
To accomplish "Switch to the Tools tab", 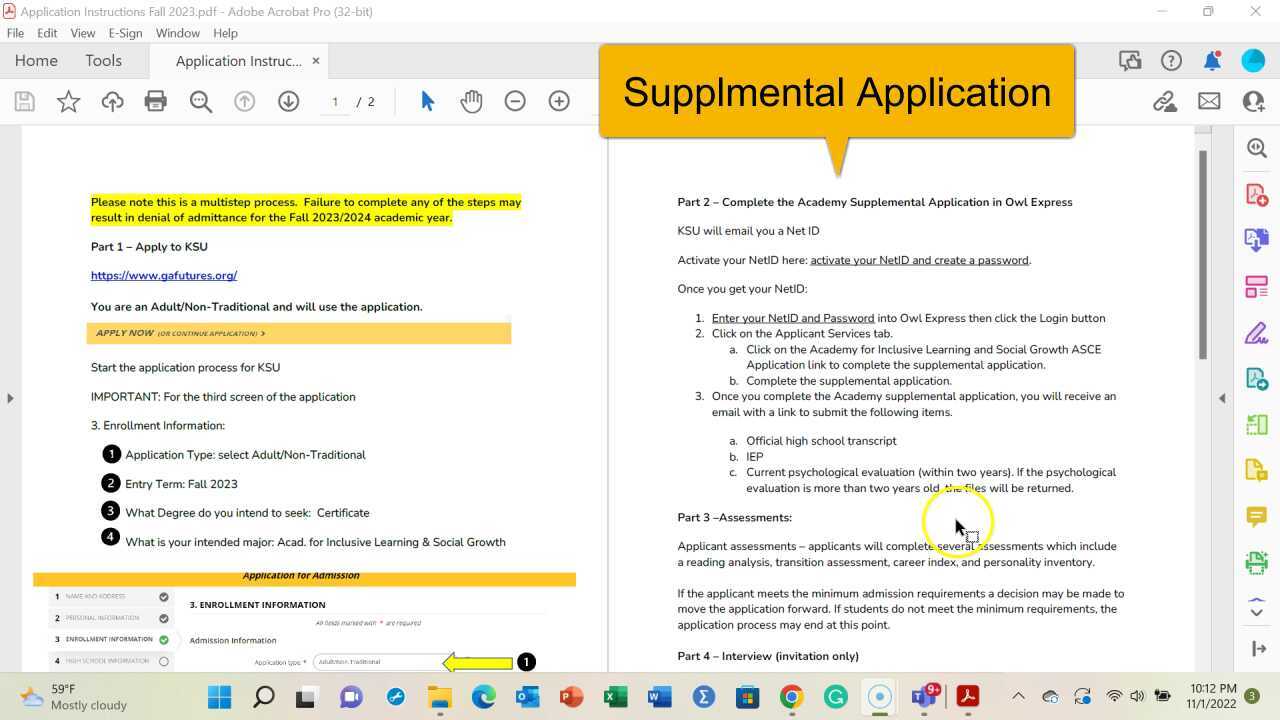I will tap(103, 60).
